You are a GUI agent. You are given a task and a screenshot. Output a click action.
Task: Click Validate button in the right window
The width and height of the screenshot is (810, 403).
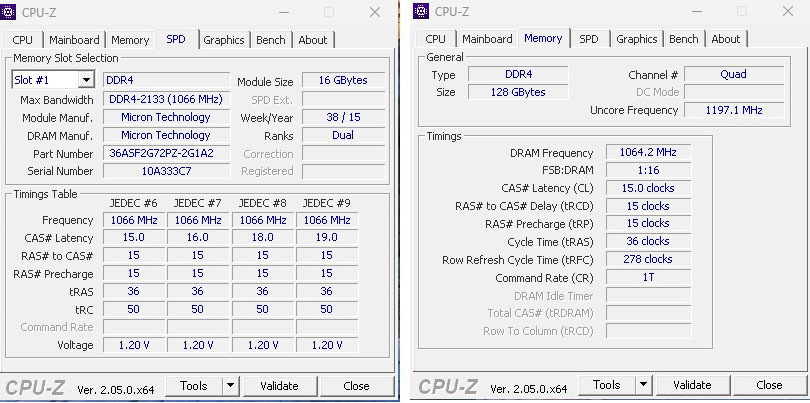692,385
